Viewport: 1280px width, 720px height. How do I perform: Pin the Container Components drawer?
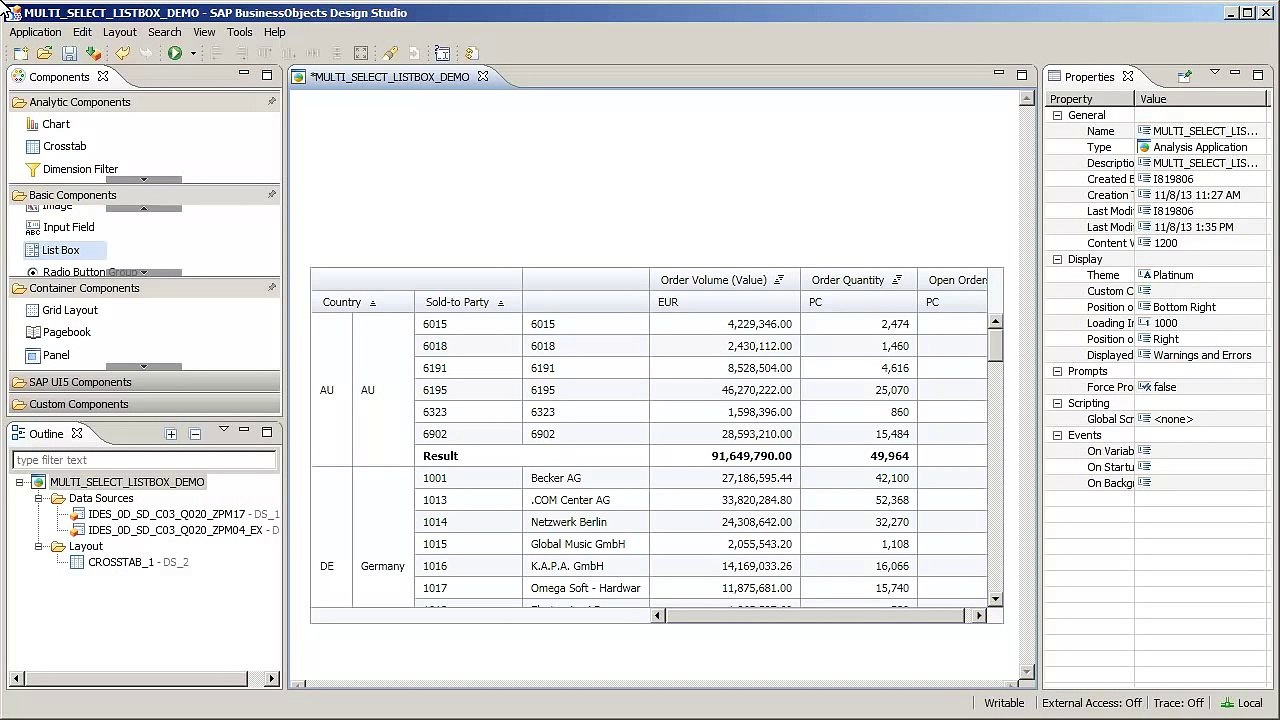click(271, 288)
